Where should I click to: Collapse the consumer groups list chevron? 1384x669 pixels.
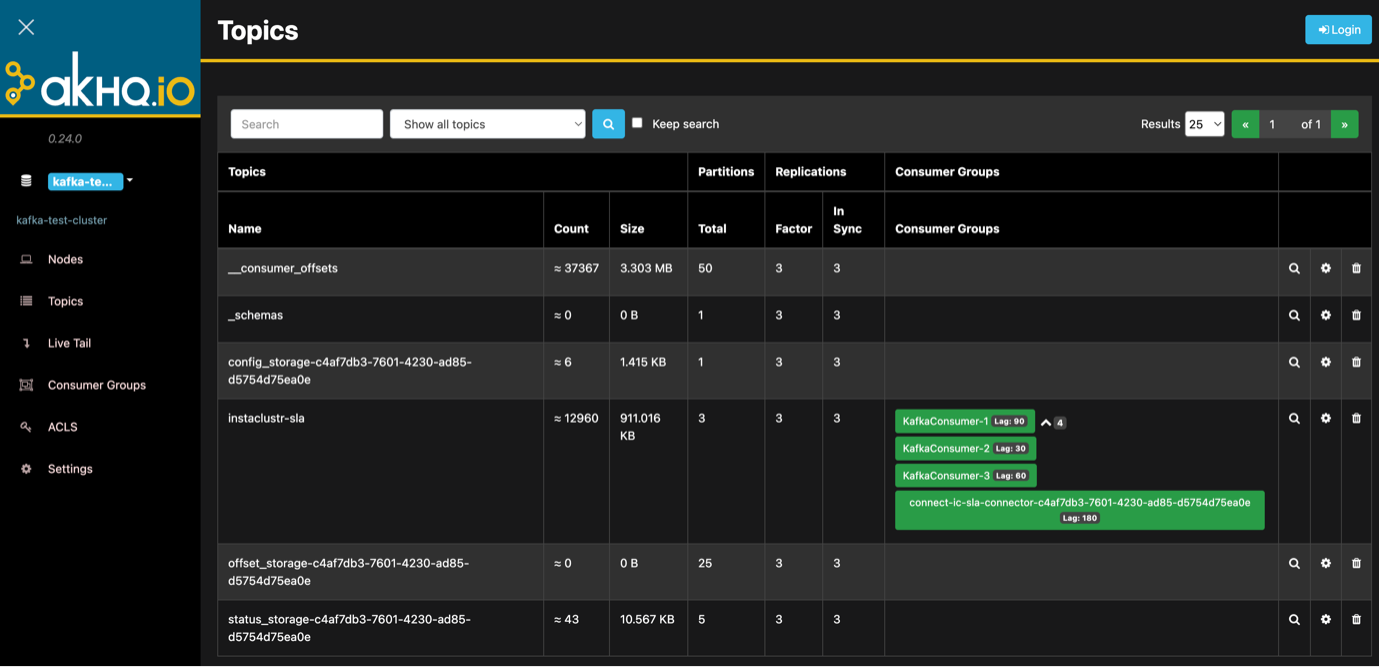1046,422
